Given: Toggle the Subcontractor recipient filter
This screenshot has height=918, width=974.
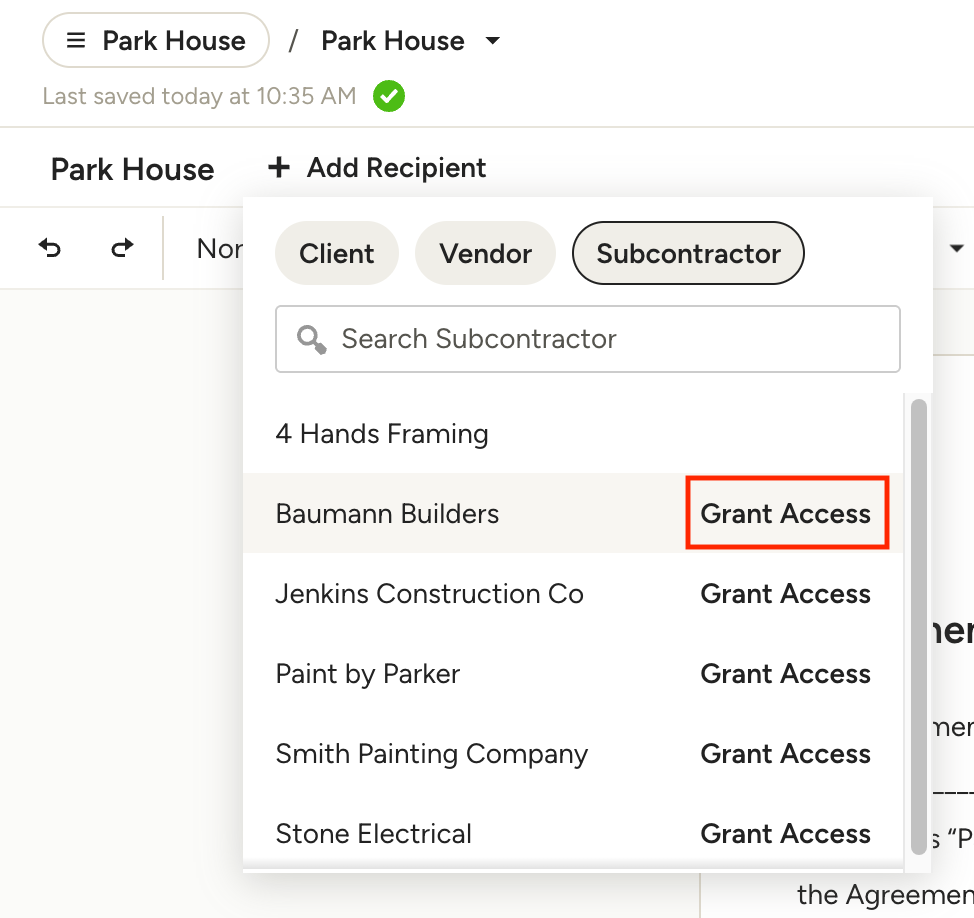Looking at the screenshot, I should pos(688,253).
